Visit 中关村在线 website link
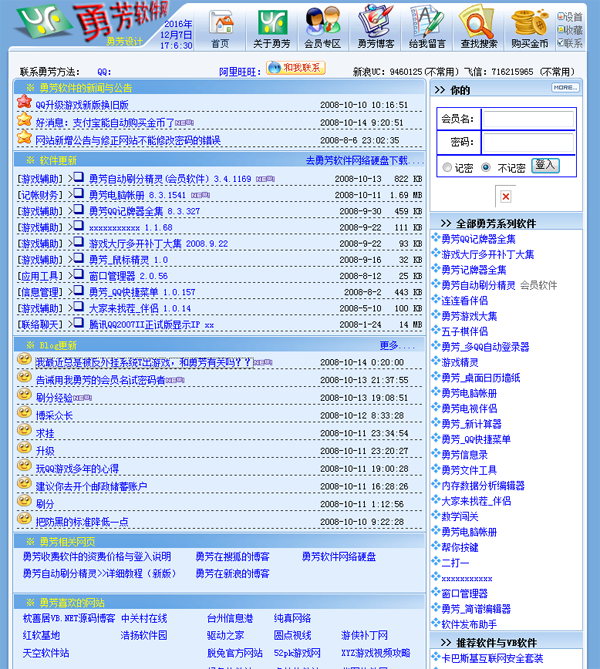The image size is (600, 669). point(144,618)
